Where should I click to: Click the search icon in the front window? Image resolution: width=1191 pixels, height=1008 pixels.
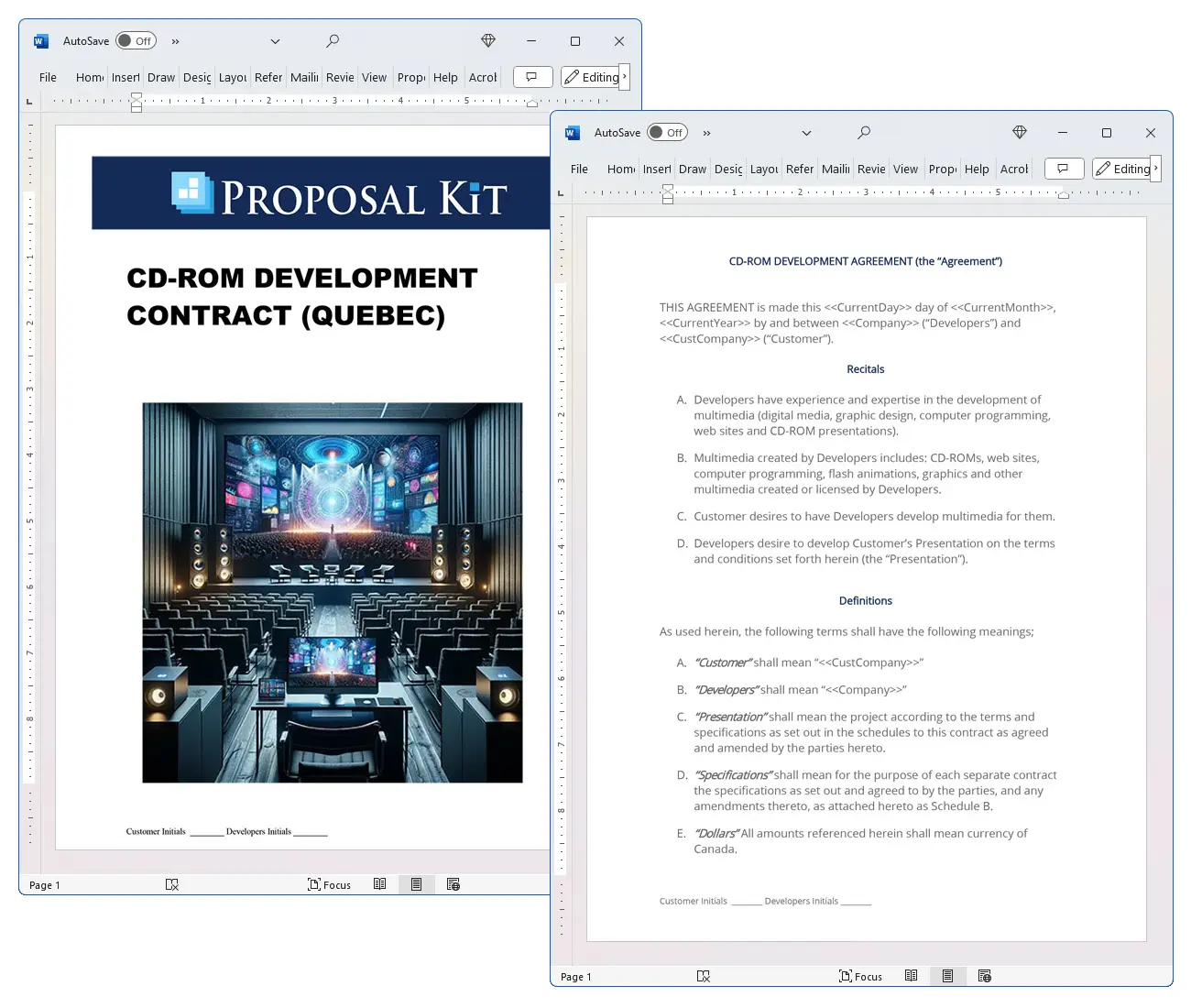(863, 133)
